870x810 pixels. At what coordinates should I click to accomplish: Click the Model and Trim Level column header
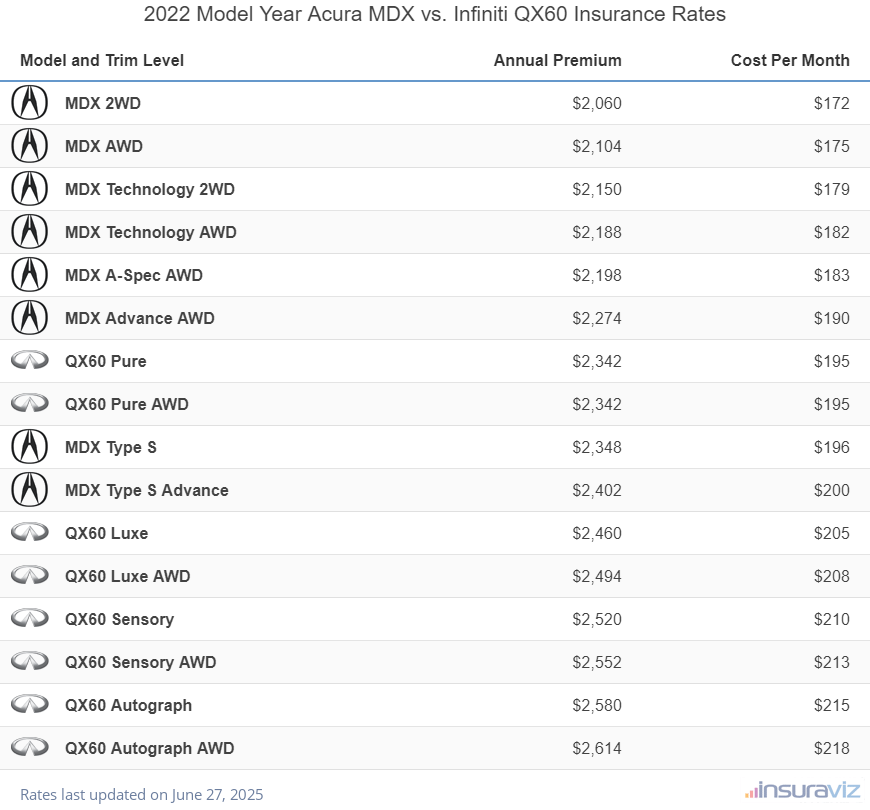(102, 60)
